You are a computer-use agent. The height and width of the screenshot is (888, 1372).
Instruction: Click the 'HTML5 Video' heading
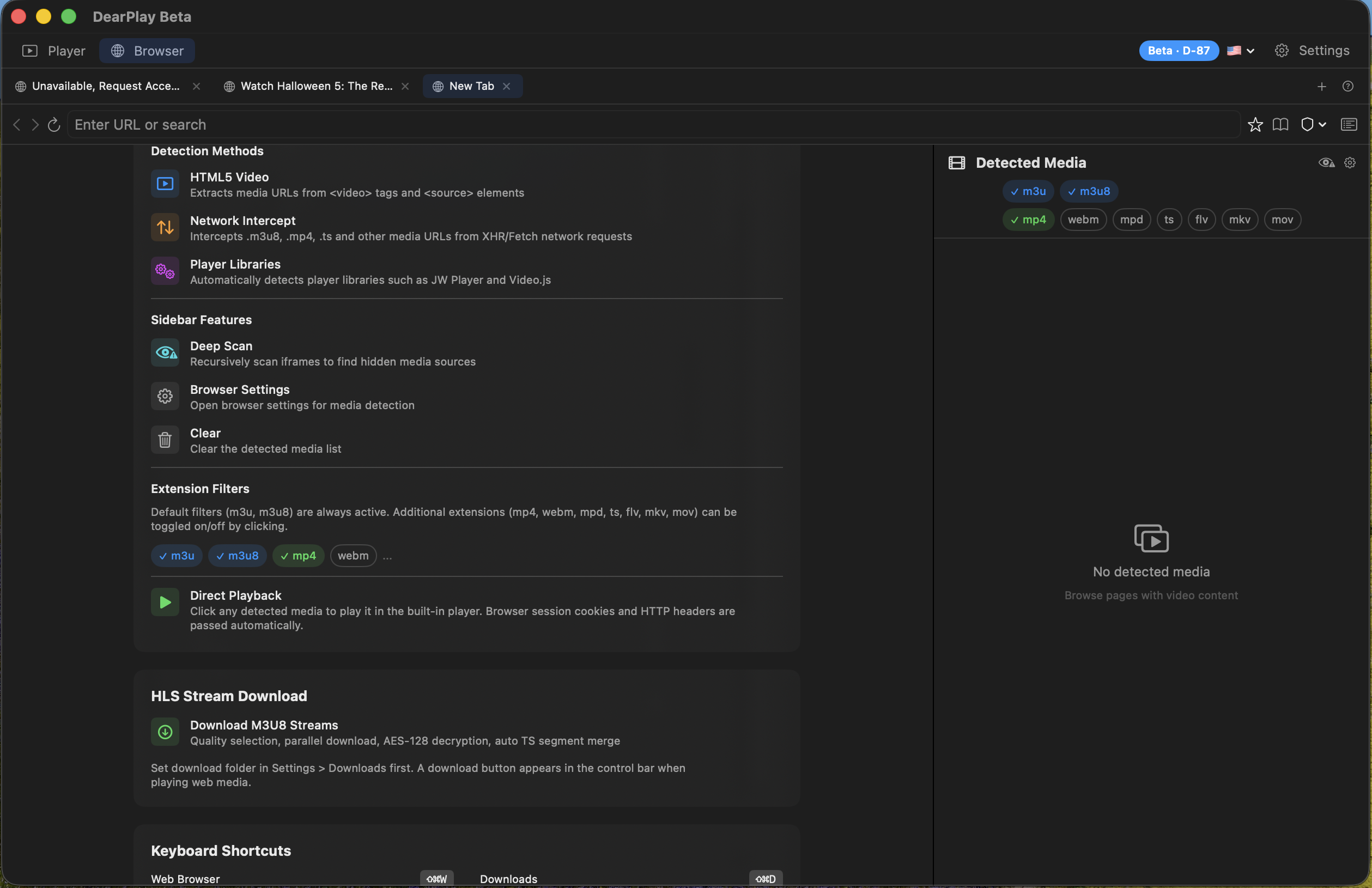pos(229,177)
